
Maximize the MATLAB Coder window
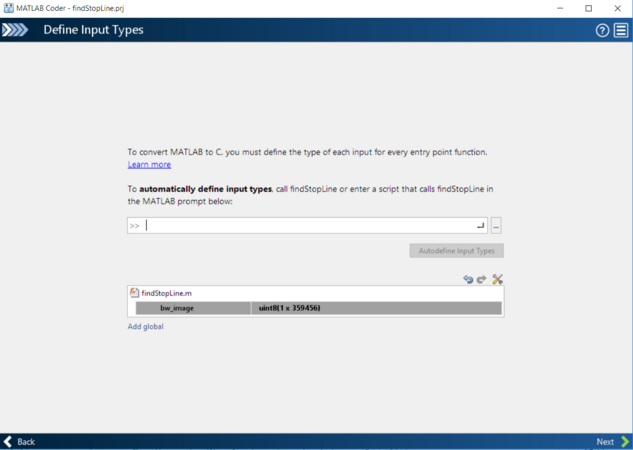[588, 7]
